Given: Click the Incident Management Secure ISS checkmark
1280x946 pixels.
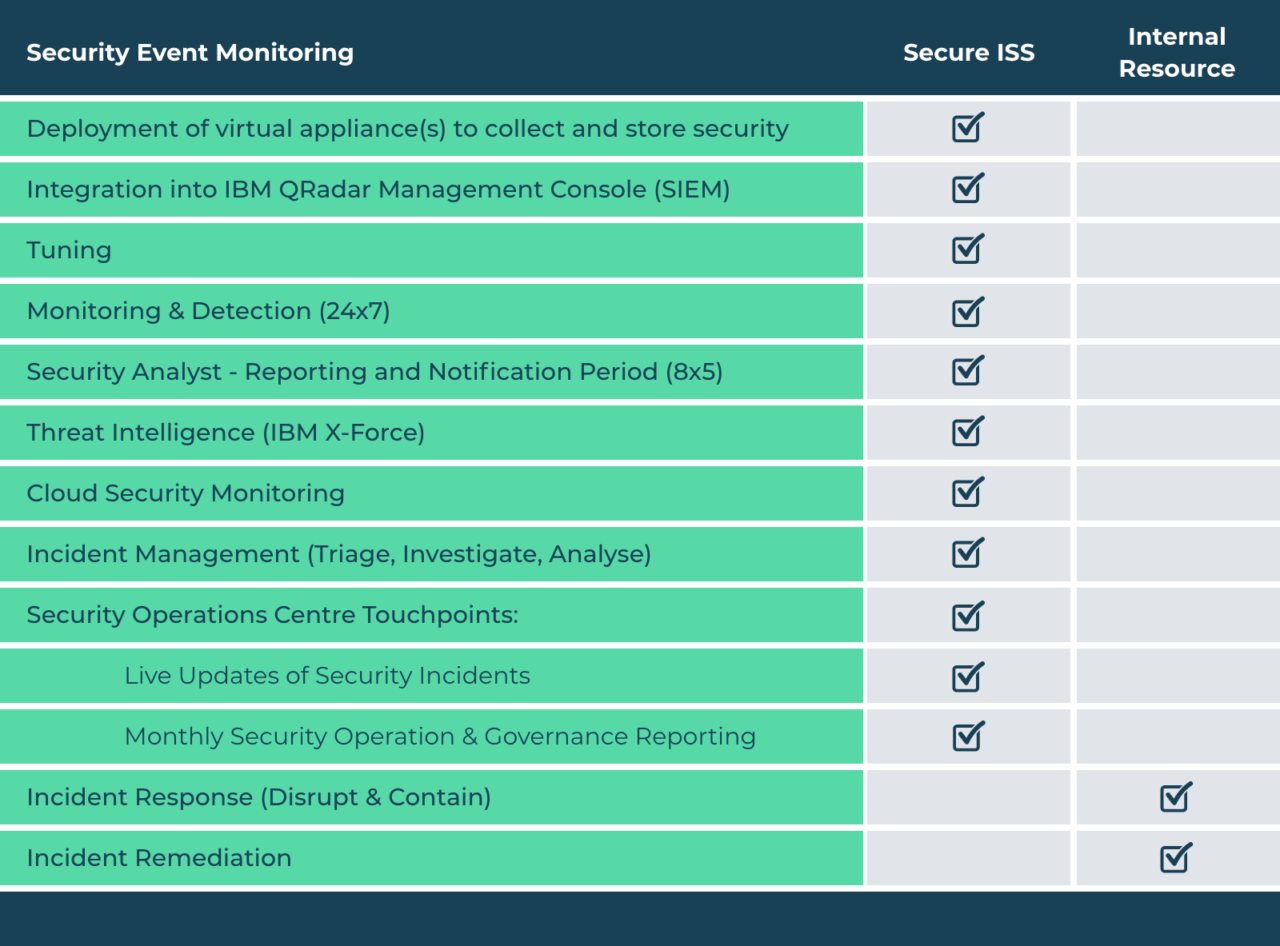Looking at the screenshot, I should click(x=968, y=554).
